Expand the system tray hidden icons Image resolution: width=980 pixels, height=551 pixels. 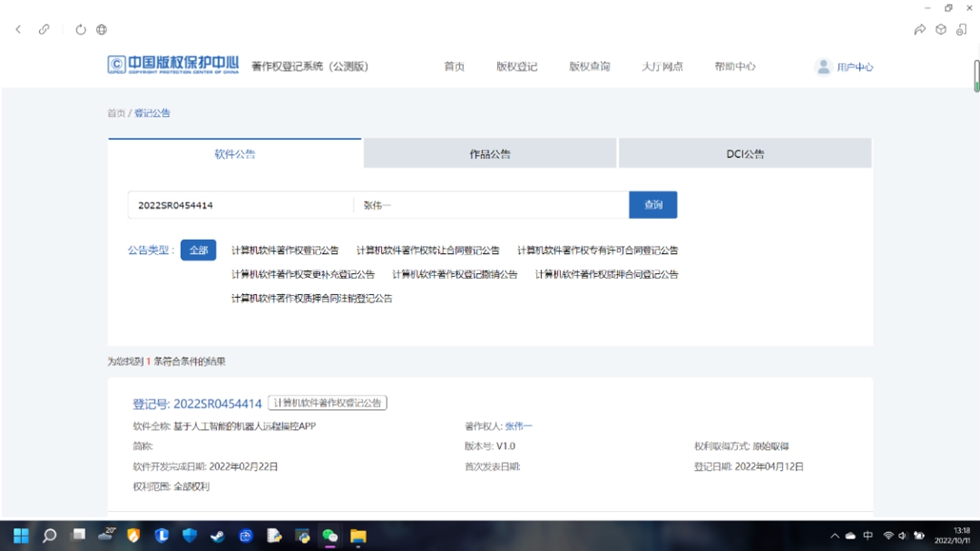coord(834,536)
